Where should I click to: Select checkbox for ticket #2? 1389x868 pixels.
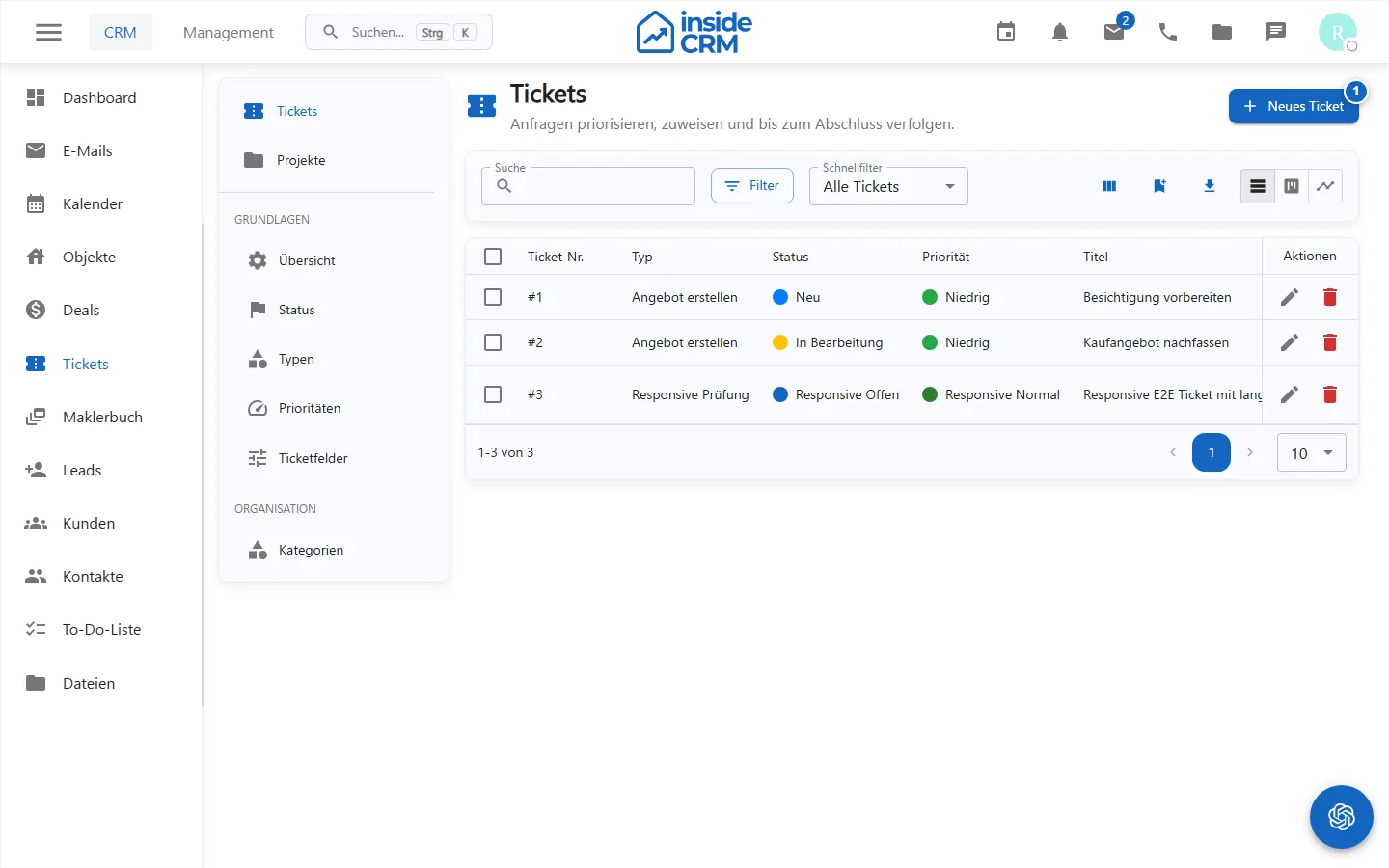pos(493,342)
